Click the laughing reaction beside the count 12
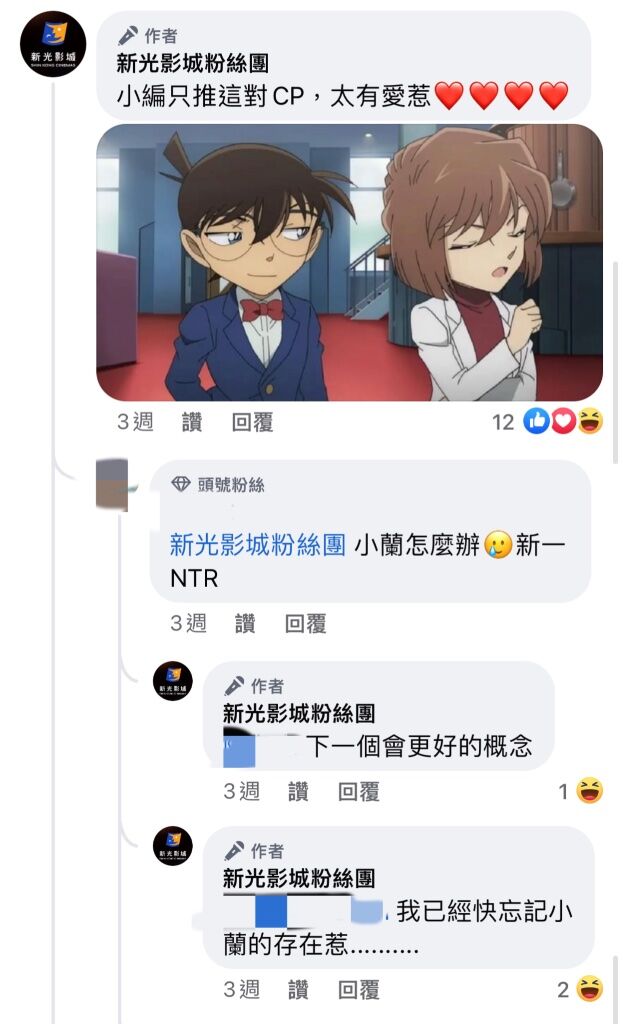623x1024 pixels. pyautogui.click(x=590, y=421)
